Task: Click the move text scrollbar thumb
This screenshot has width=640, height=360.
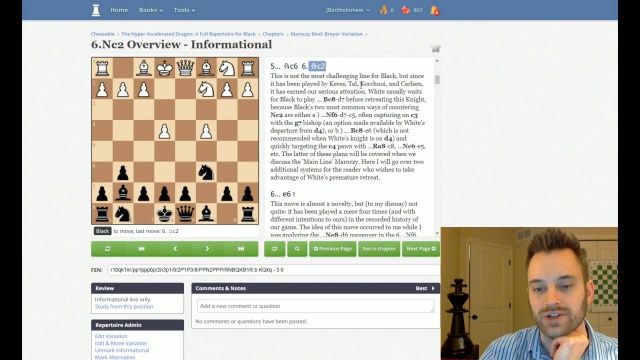Action: [437, 79]
